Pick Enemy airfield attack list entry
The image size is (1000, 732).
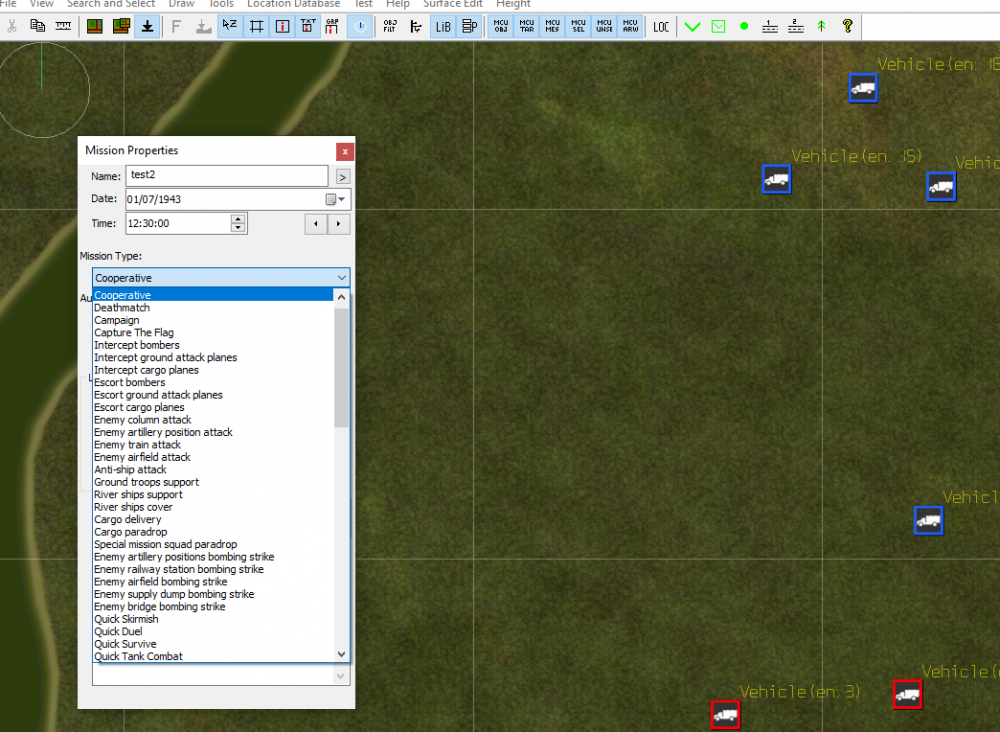click(x=142, y=457)
